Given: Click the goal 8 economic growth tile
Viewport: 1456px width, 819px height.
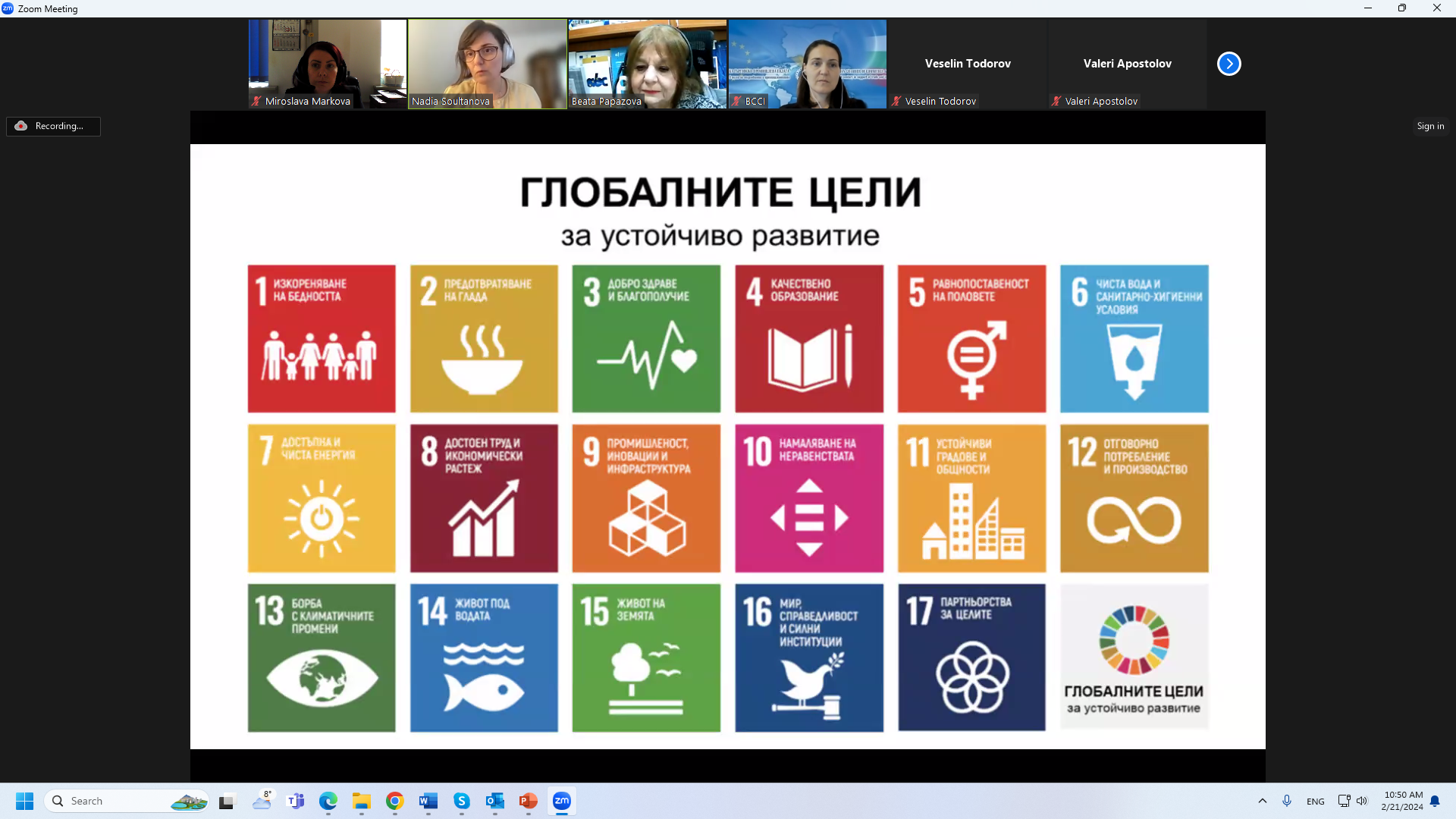Looking at the screenshot, I should click(x=484, y=498).
